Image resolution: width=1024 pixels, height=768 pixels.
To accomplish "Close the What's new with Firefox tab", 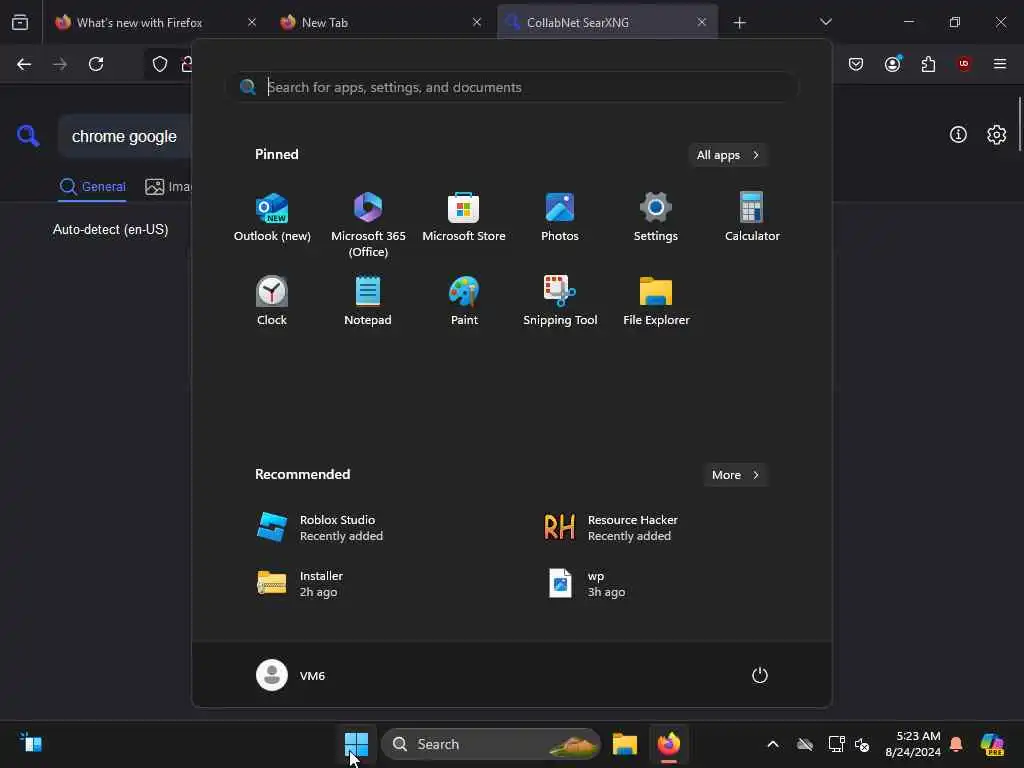I will pyautogui.click(x=251, y=22).
